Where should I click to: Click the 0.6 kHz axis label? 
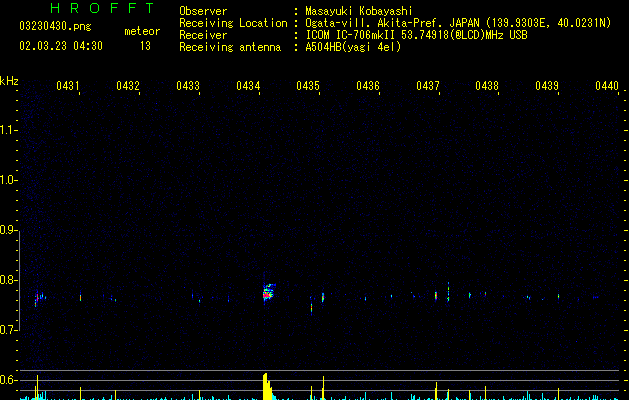tap(8, 380)
